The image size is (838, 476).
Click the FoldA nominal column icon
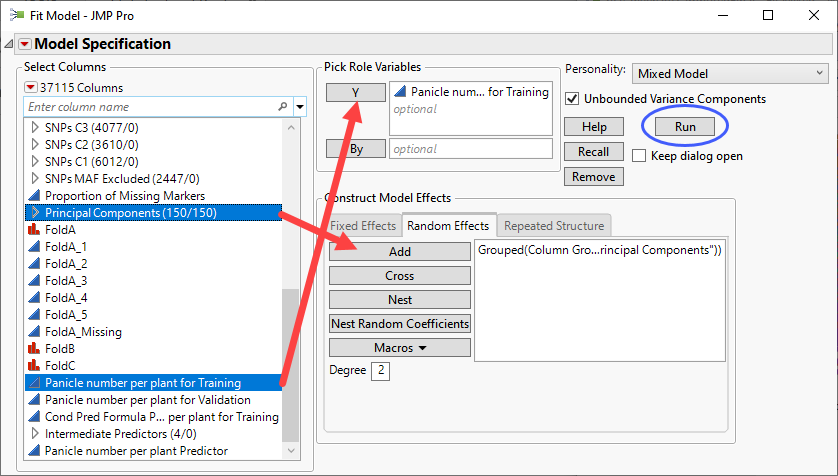tap(33, 230)
